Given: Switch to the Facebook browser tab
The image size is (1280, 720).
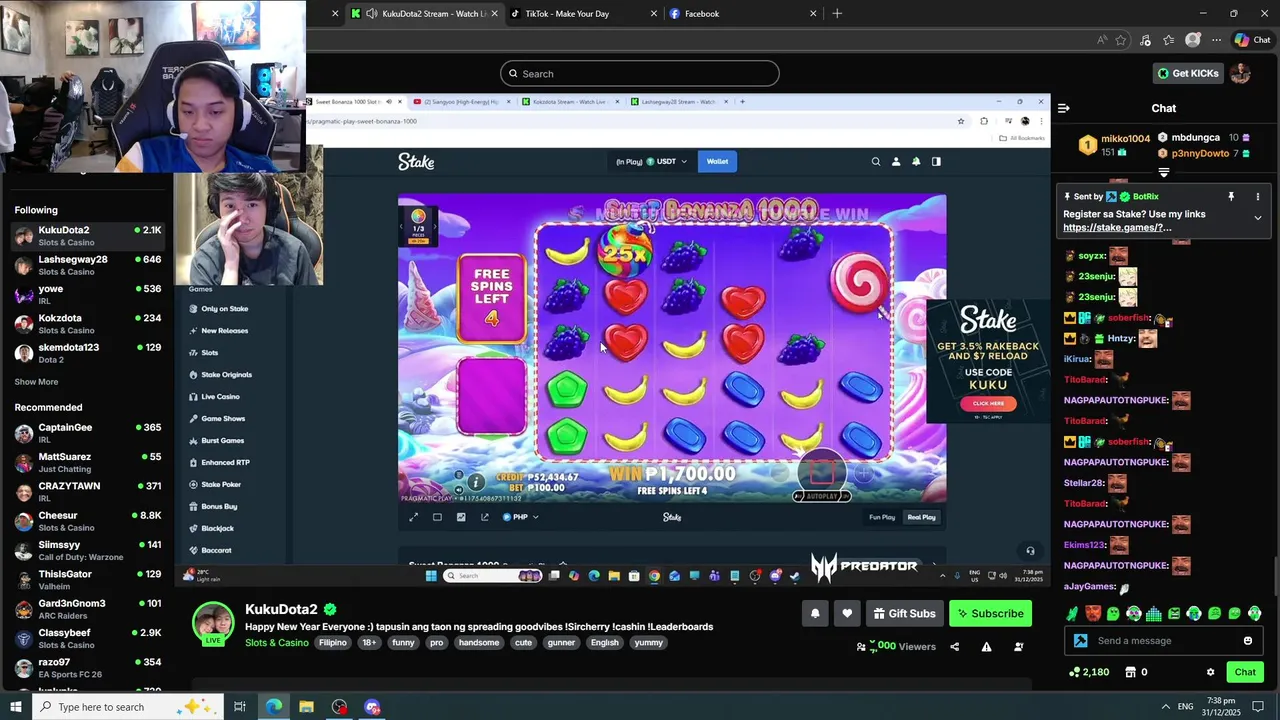Looking at the screenshot, I should pos(742,14).
